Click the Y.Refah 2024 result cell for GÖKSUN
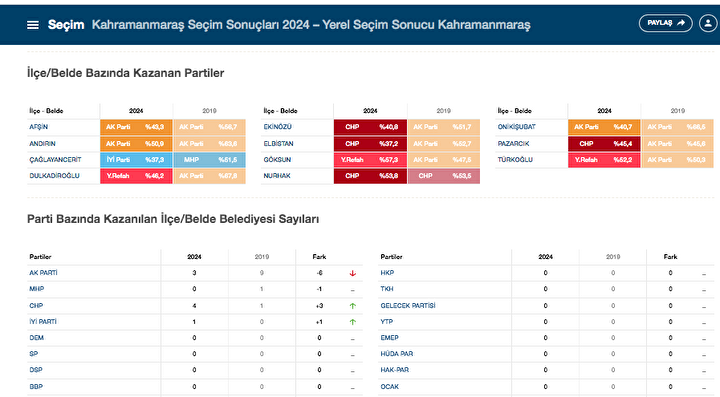 point(370,160)
